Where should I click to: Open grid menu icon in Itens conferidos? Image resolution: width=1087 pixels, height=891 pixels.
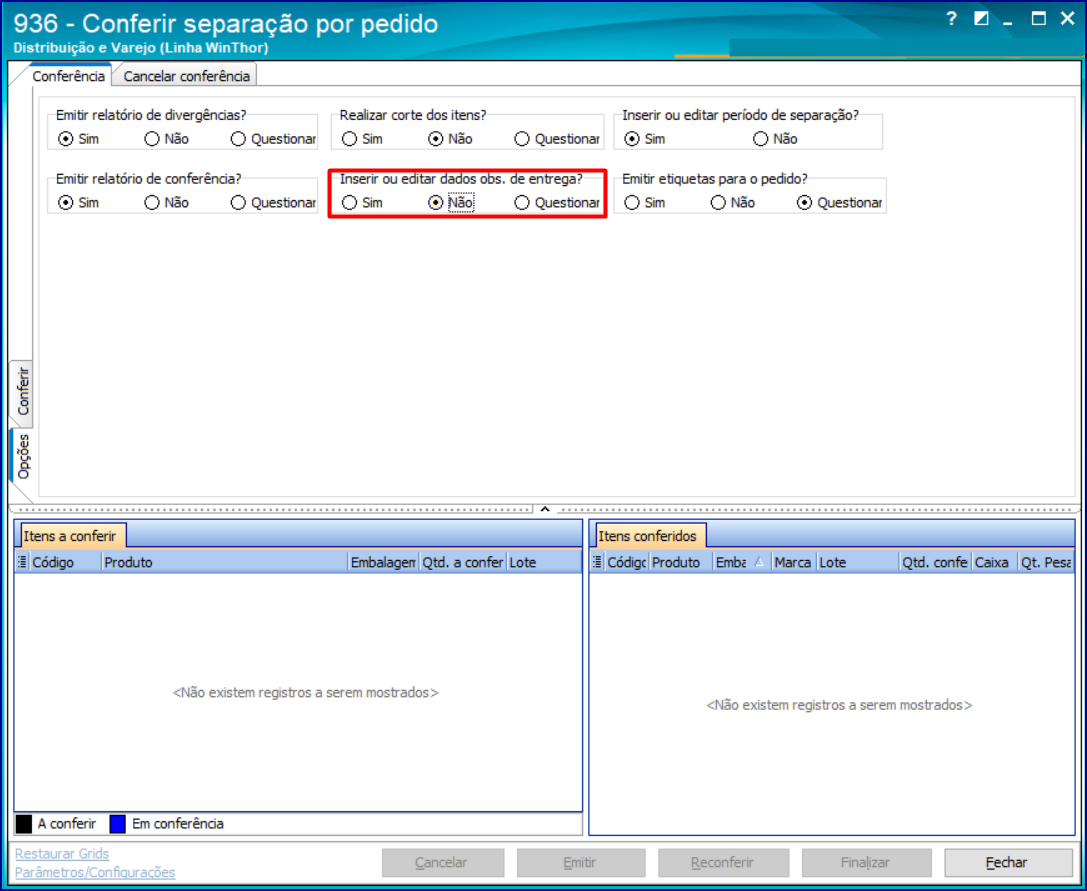(x=597, y=562)
